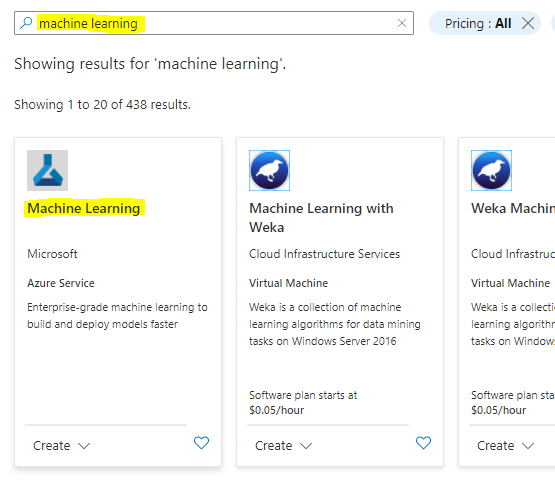Image resolution: width=555 pixels, height=480 pixels.
Task: Remove the Pricing : All filter
Action: click(528, 23)
